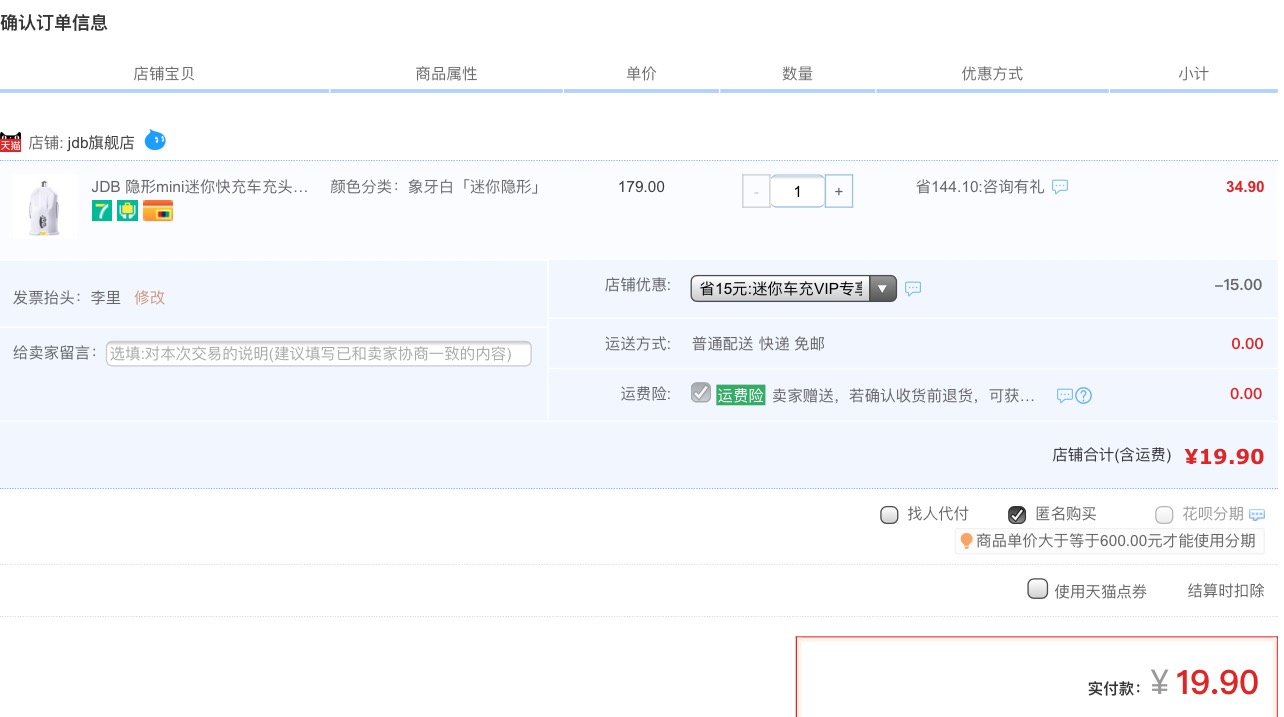
Task: Click the green consumer protection badge under the product title
Action: (128, 211)
